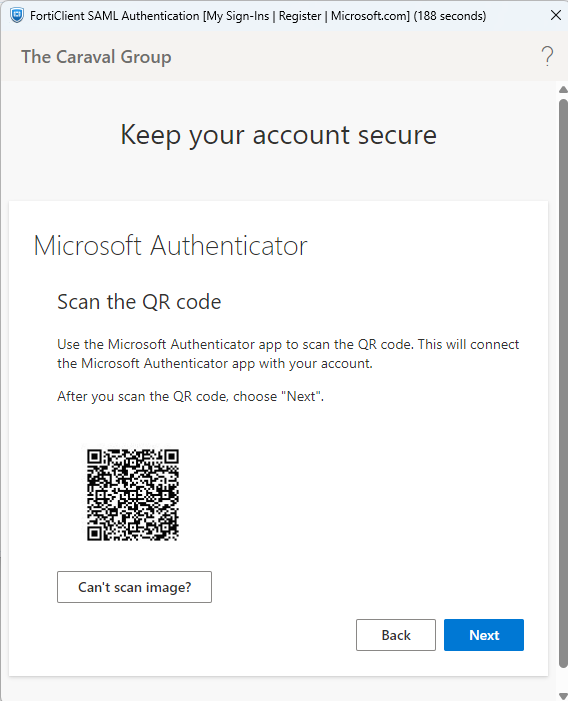This screenshot has height=701, width=568.
Task: Click the "Scan the QR code" subheading
Action: coord(139,302)
